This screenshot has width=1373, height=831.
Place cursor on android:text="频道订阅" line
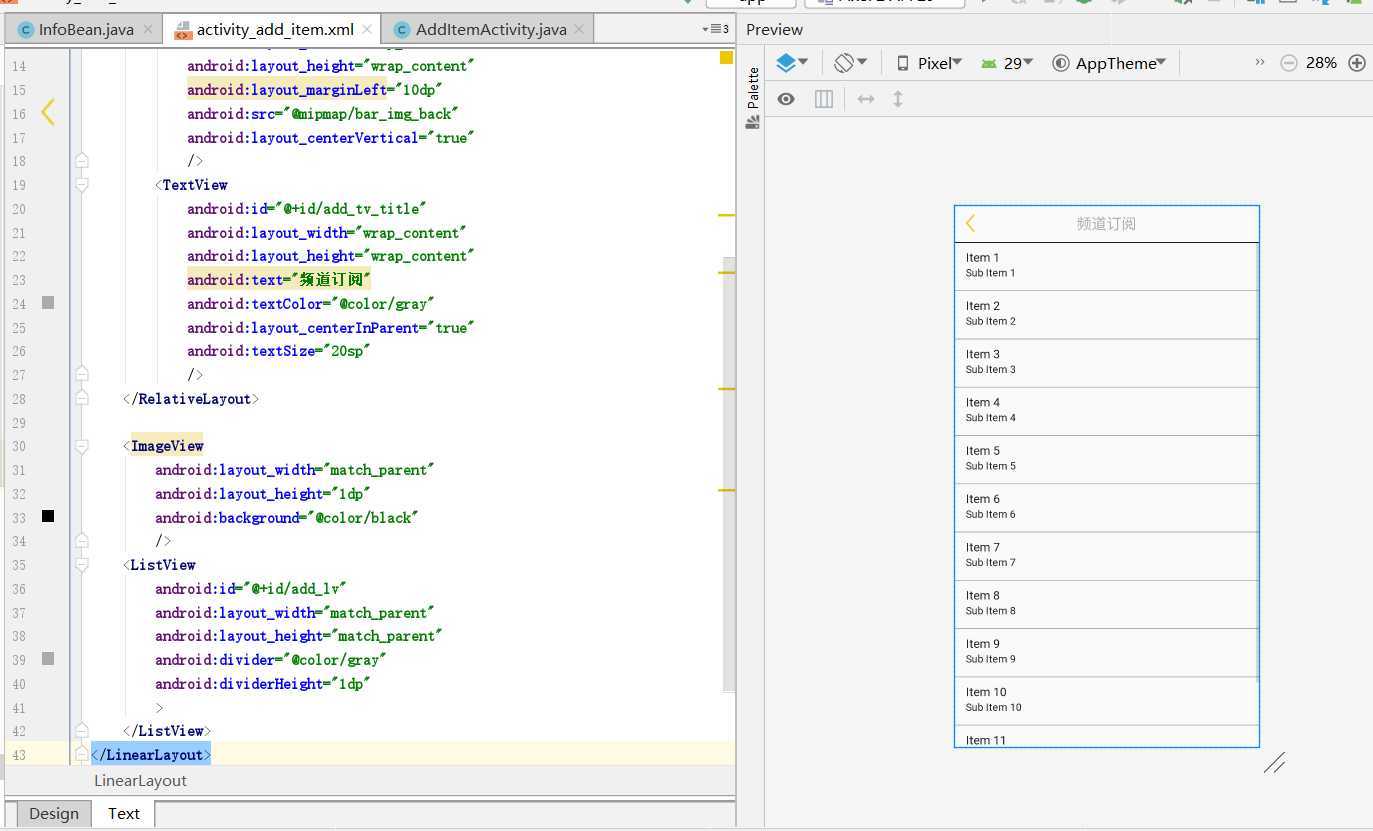279,280
